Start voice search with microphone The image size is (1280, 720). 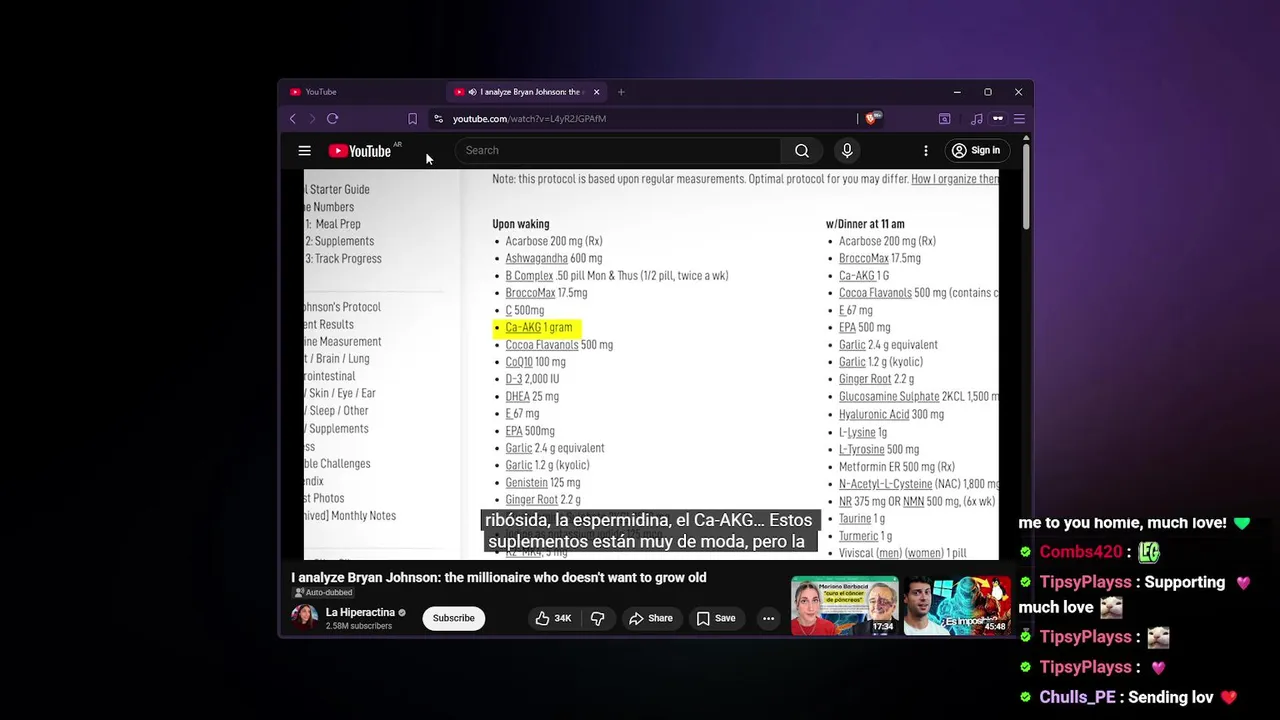pyautogui.click(x=847, y=151)
